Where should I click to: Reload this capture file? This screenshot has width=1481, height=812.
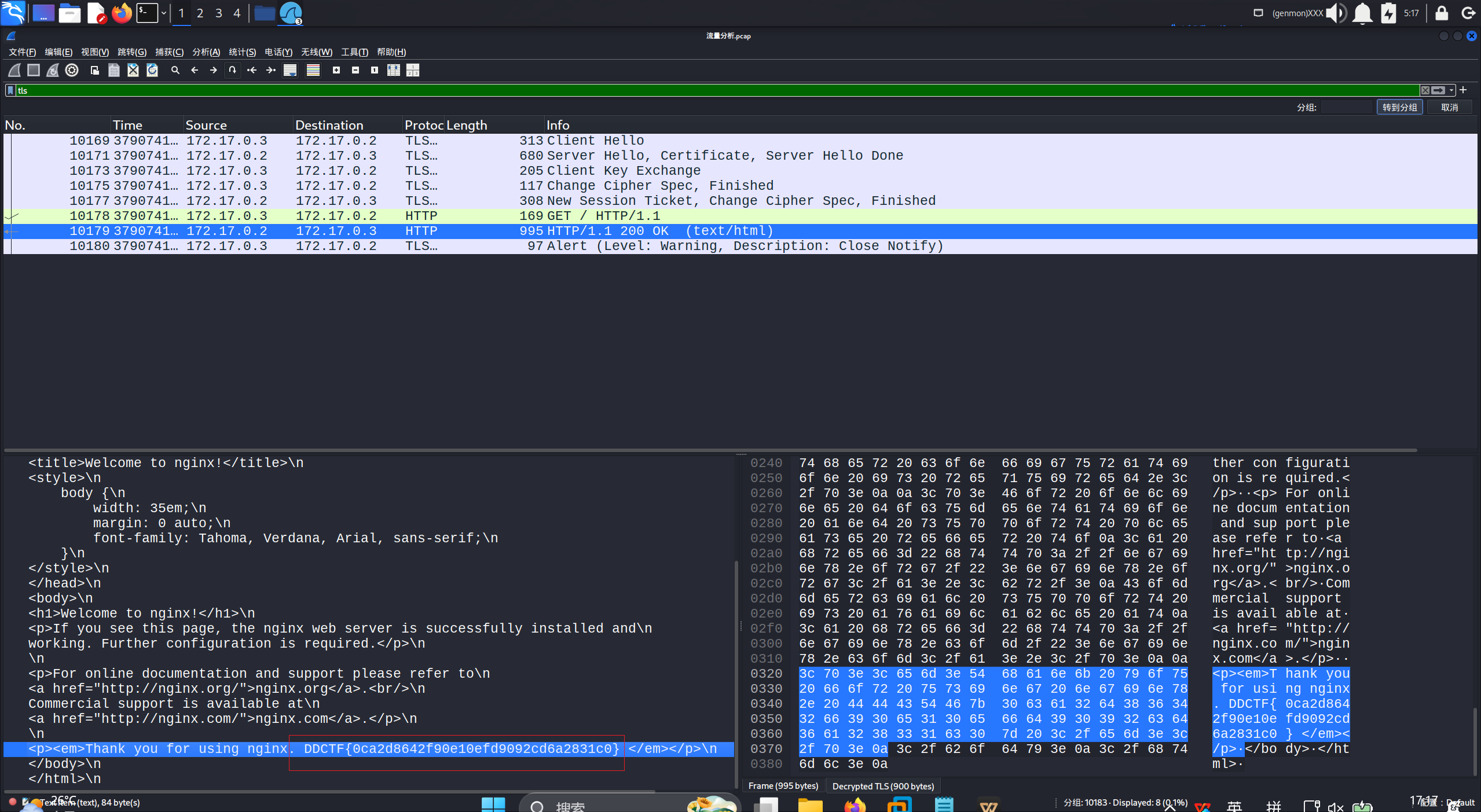click(152, 70)
